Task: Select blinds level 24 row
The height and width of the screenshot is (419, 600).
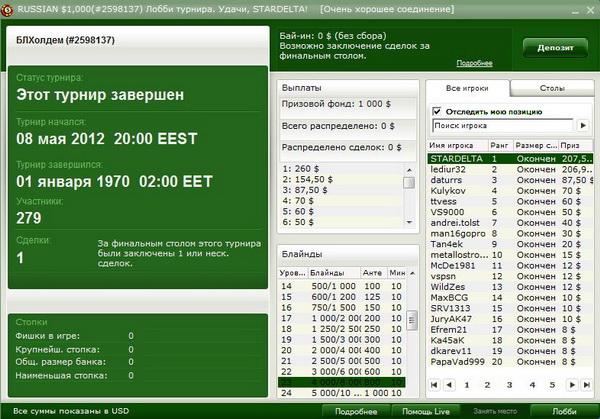Action: point(342,393)
